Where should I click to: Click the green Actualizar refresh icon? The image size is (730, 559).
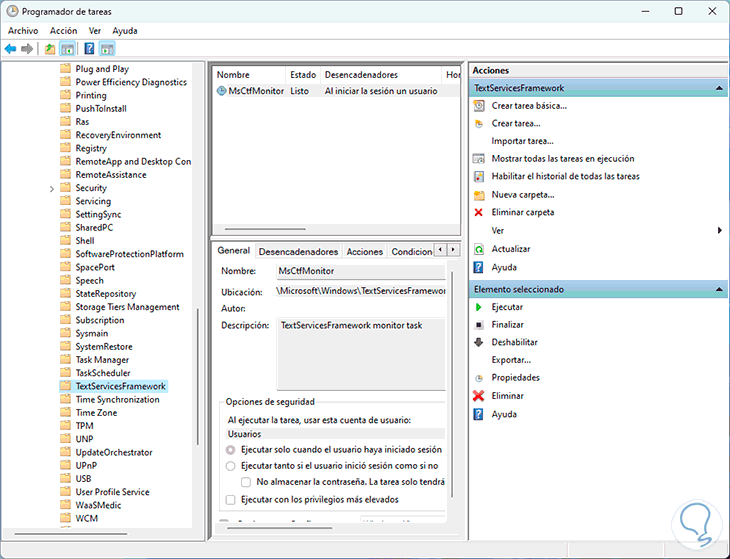click(479, 249)
